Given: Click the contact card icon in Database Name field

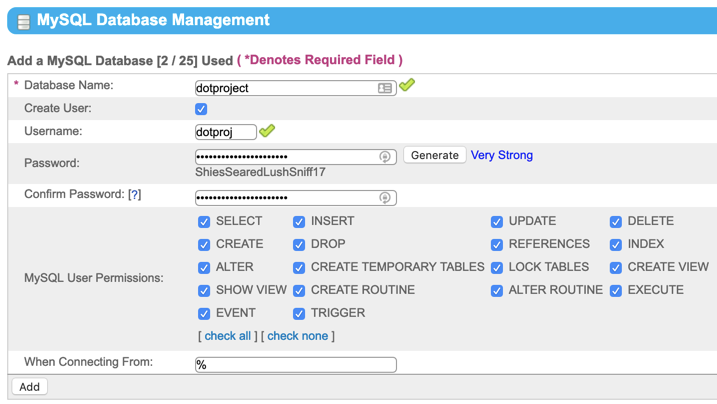Looking at the screenshot, I should (385, 88).
